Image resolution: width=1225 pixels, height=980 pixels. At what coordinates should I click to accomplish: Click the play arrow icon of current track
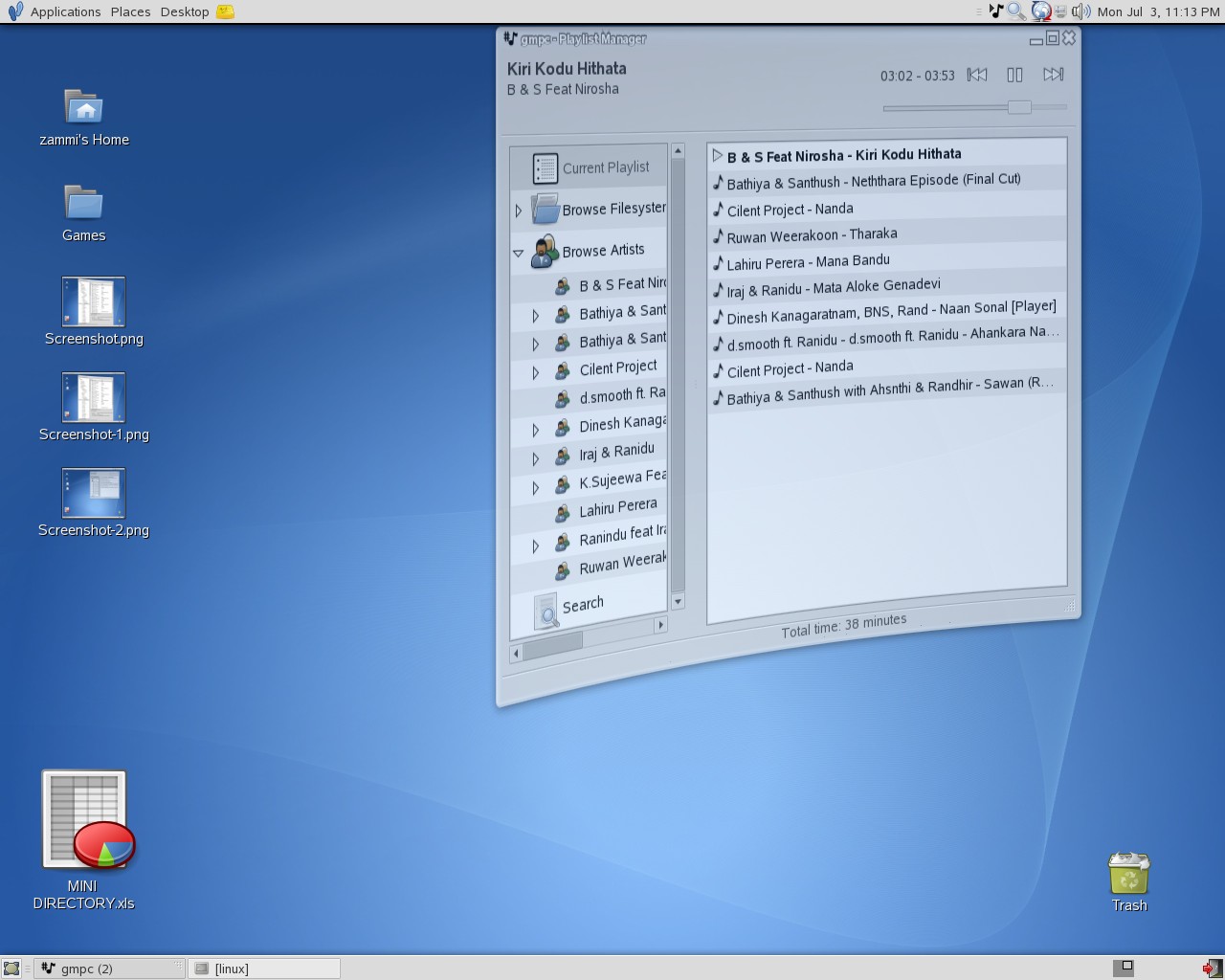[718, 155]
